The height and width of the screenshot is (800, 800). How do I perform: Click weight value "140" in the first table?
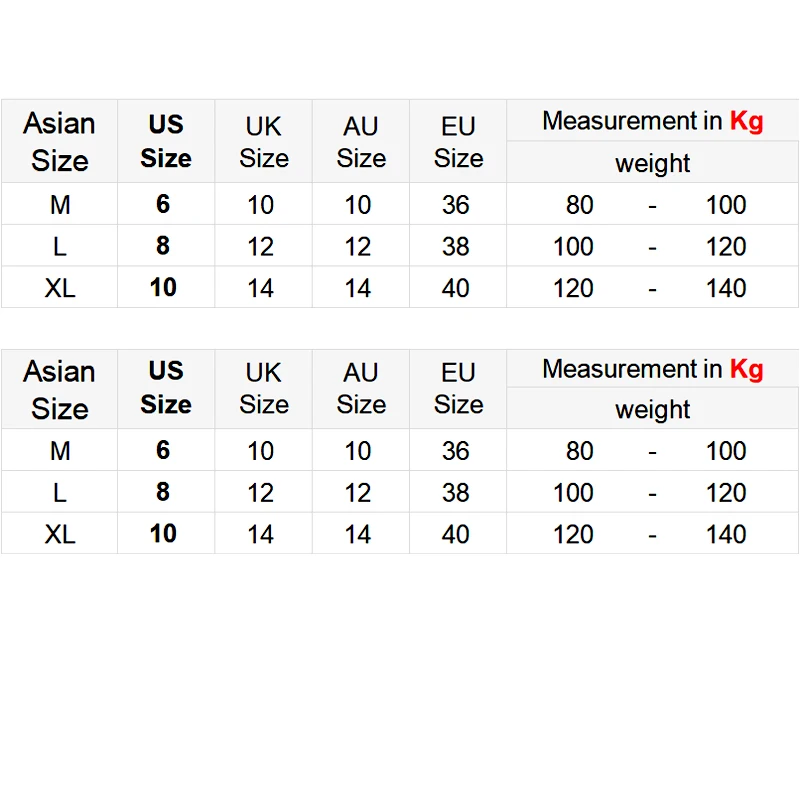point(726,288)
